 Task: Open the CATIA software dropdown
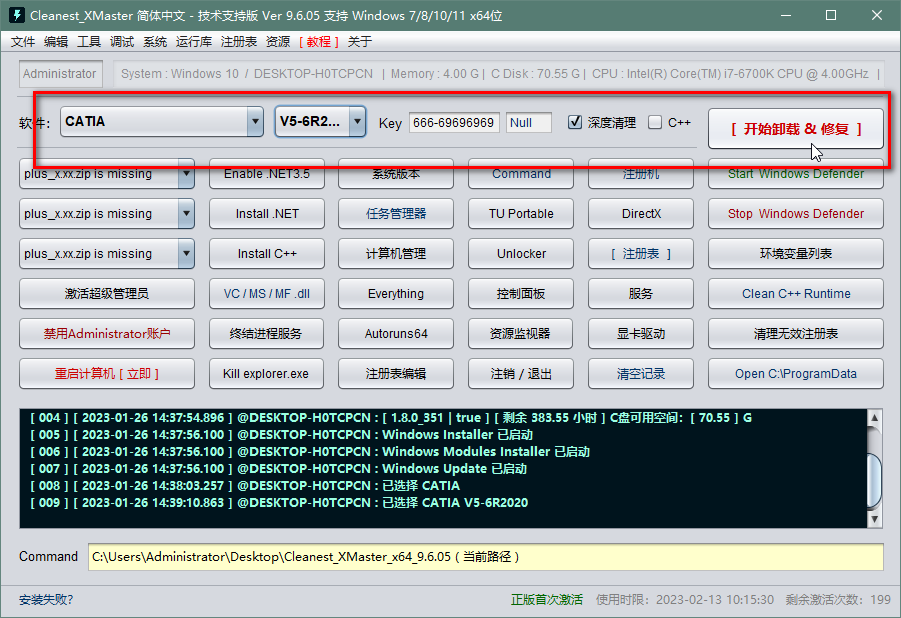coord(161,121)
